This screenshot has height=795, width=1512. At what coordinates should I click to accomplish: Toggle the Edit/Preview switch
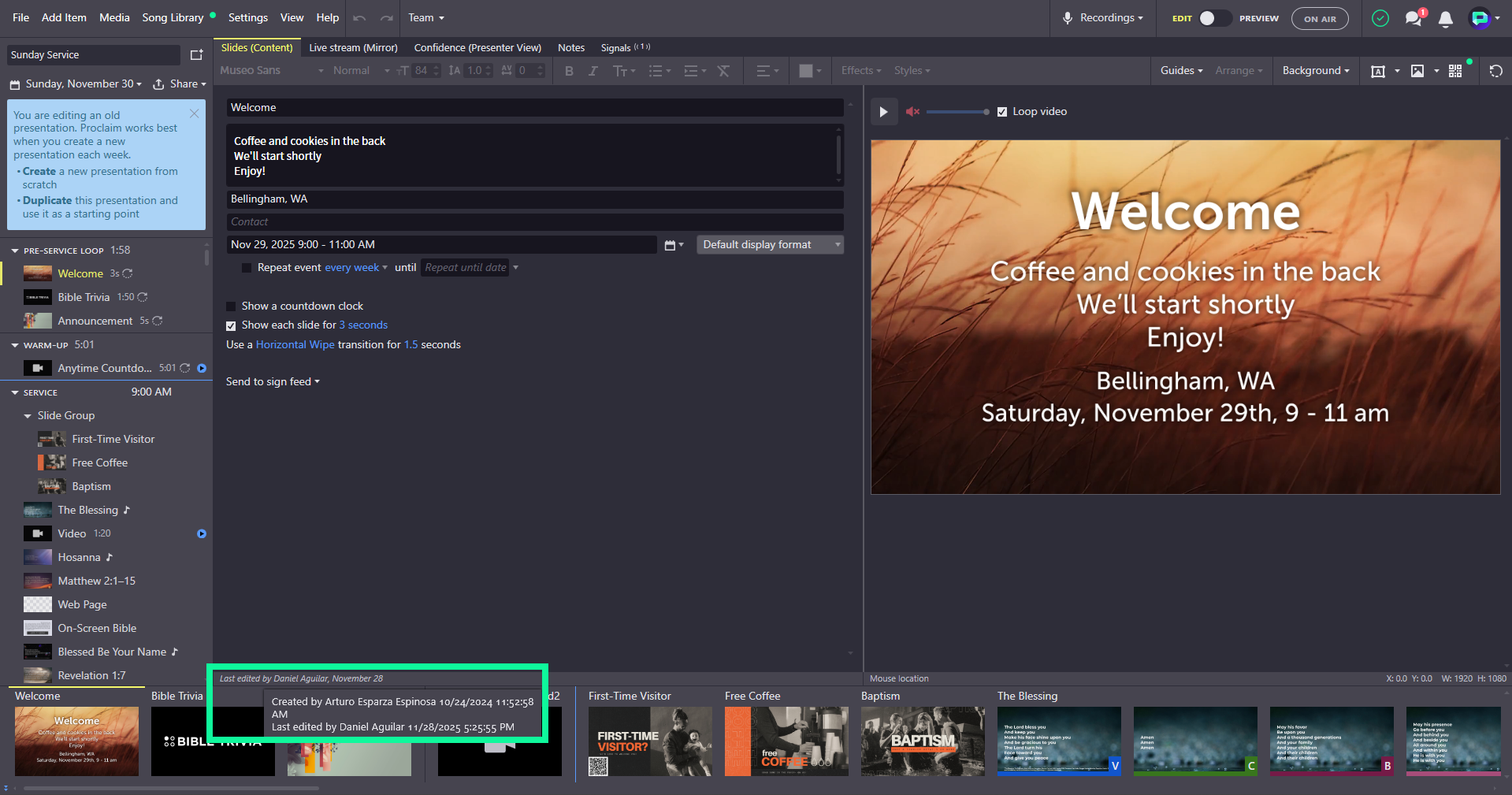pyautogui.click(x=1214, y=18)
